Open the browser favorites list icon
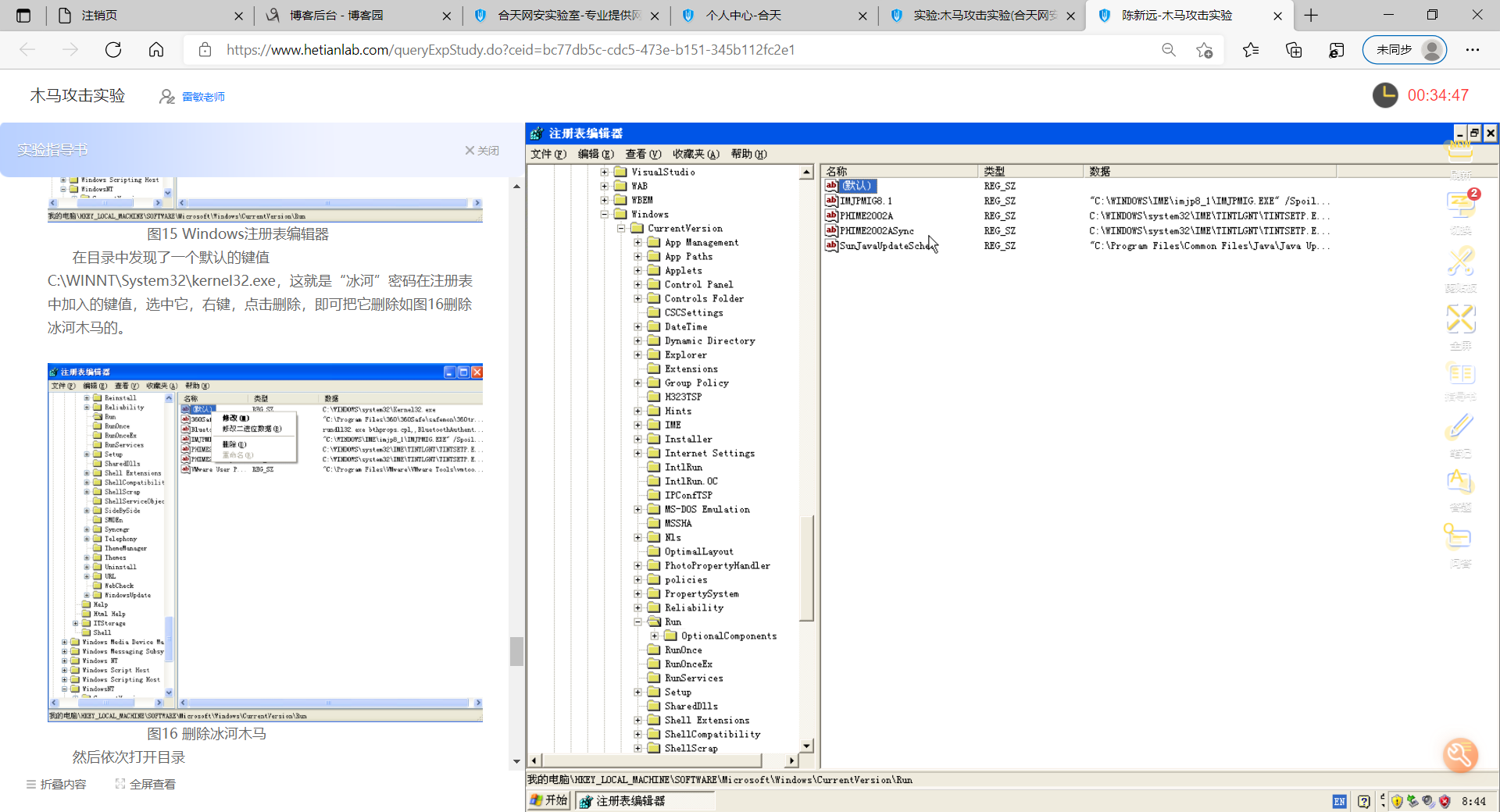This screenshot has width=1500, height=812. click(1251, 50)
